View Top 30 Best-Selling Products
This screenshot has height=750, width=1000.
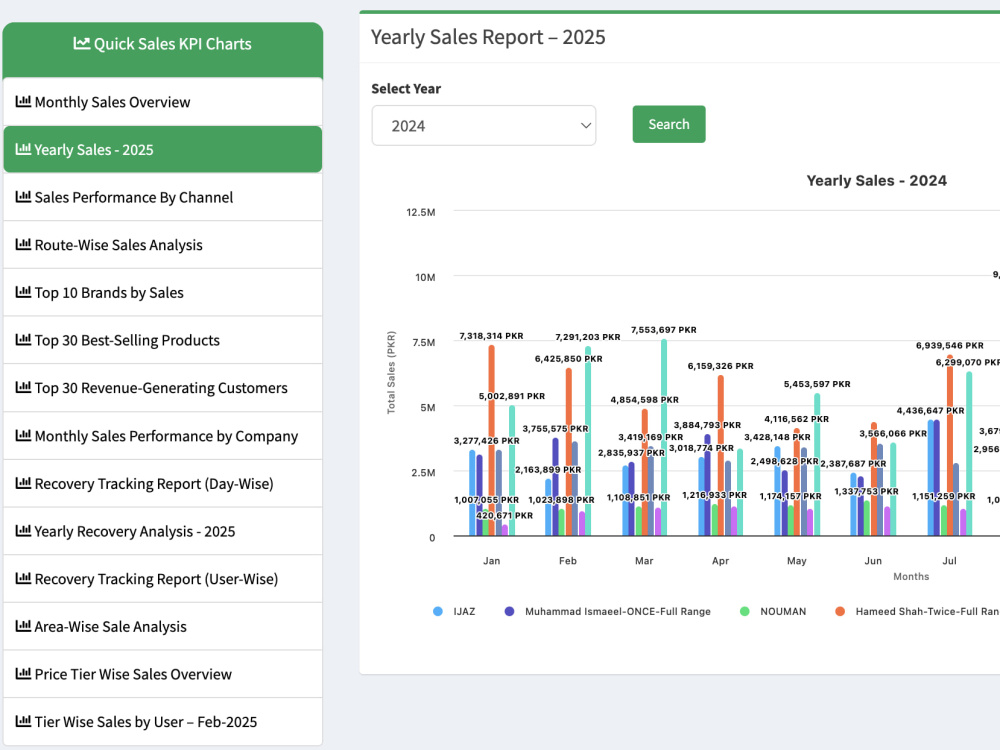tap(163, 340)
